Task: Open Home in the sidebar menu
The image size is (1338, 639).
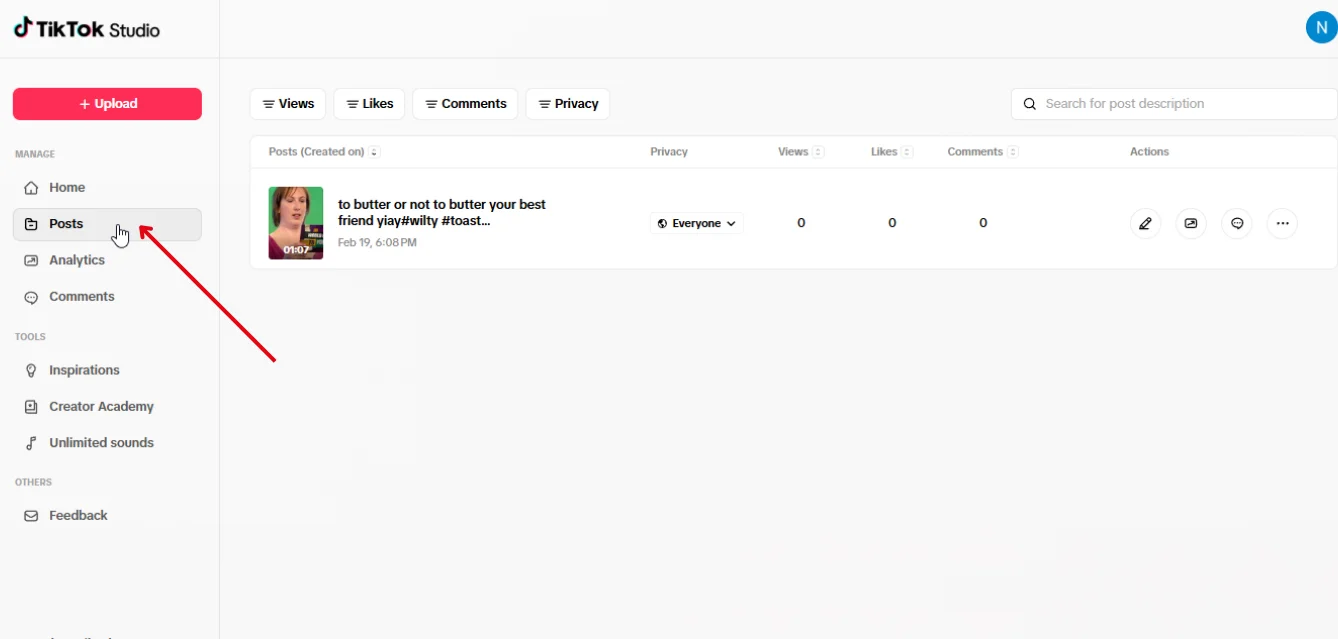Action: point(67,187)
